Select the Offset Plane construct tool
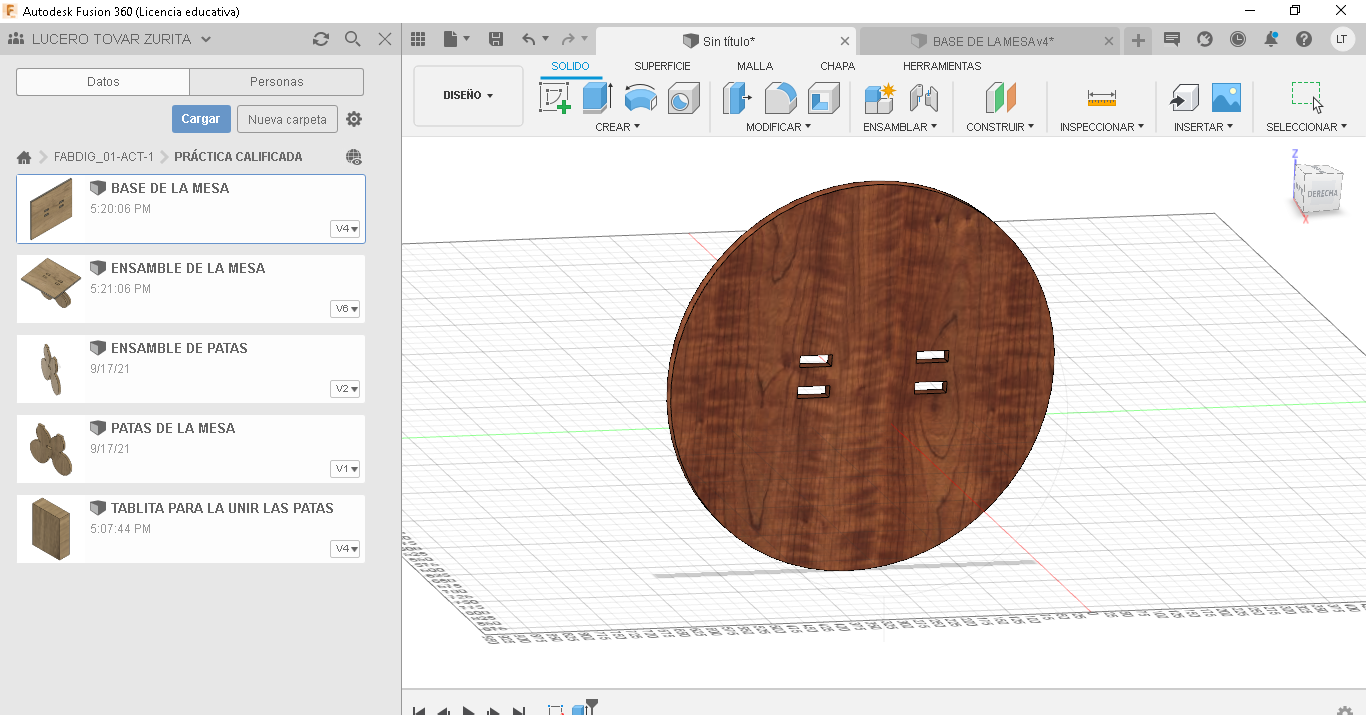This screenshot has height=715, width=1366. point(1000,98)
